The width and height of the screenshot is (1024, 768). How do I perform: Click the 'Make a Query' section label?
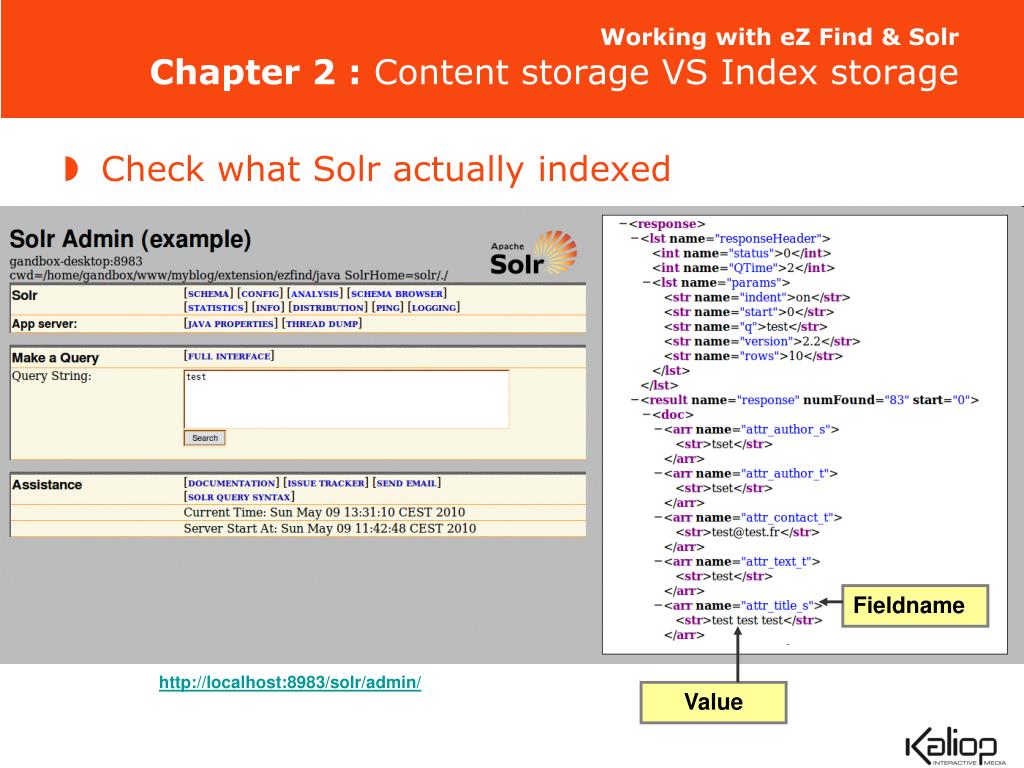[x=56, y=358]
